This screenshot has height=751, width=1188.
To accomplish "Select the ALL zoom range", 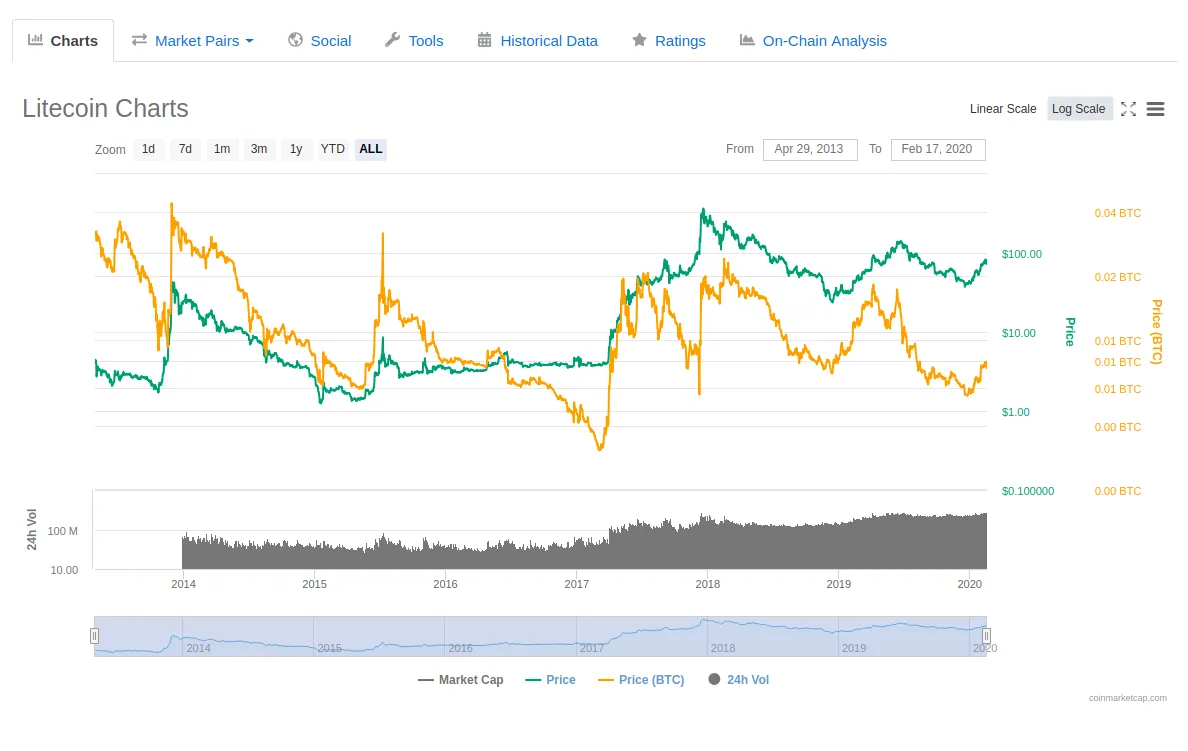I will pyautogui.click(x=370, y=149).
